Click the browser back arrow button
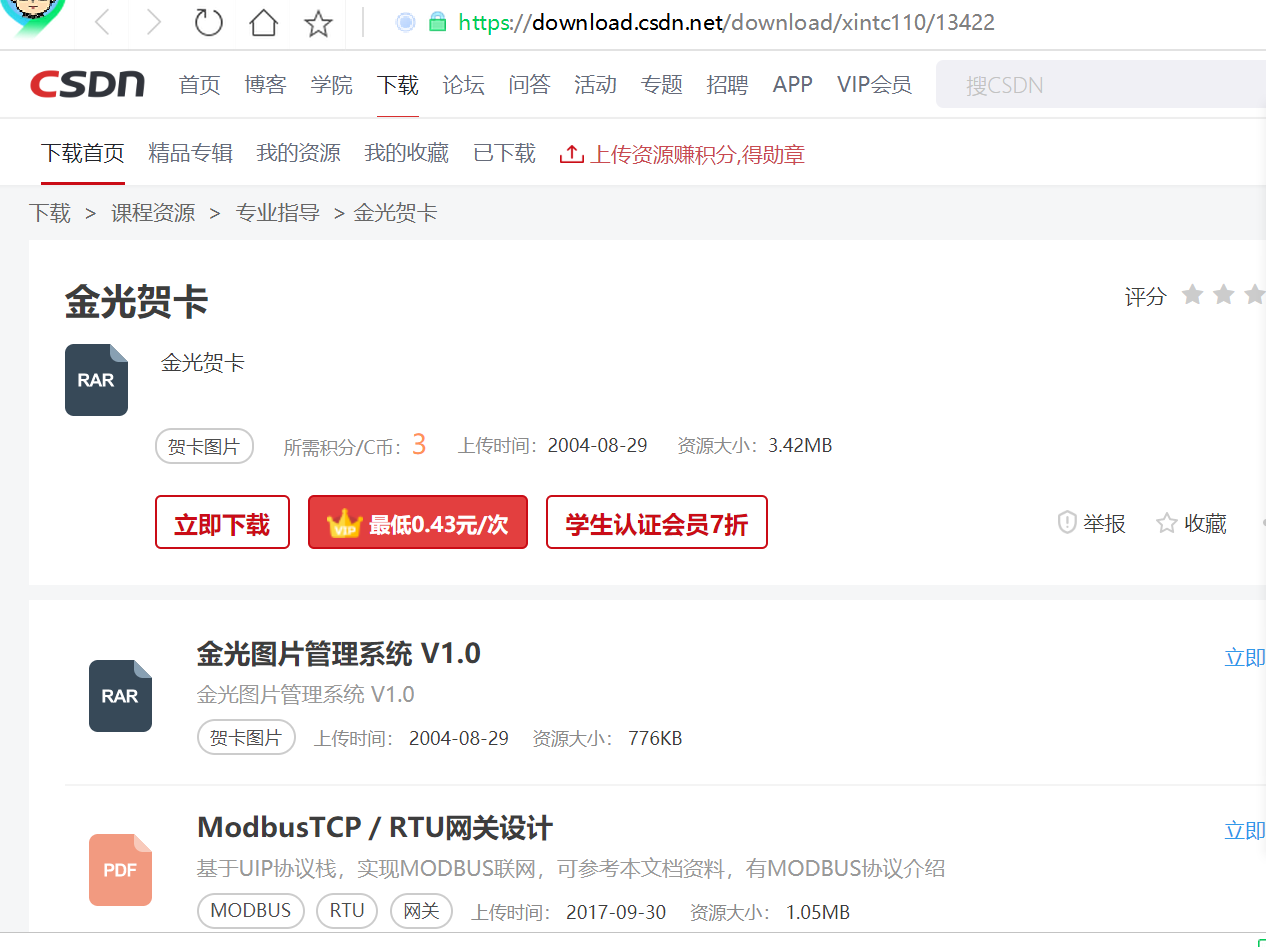The image size is (1266, 947). point(101,22)
